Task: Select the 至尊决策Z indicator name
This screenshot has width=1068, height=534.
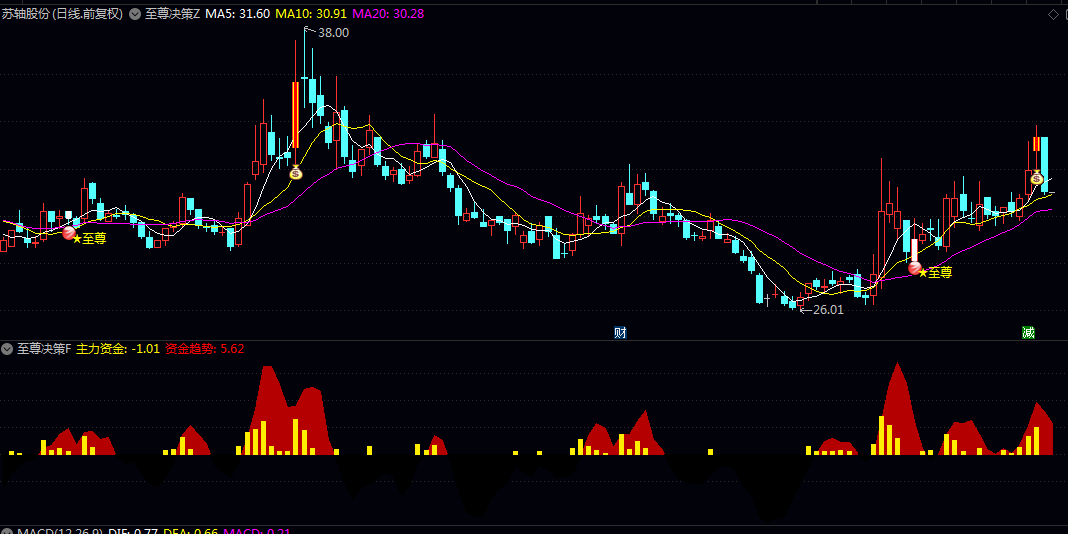Action: pyautogui.click(x=172, y=14)
